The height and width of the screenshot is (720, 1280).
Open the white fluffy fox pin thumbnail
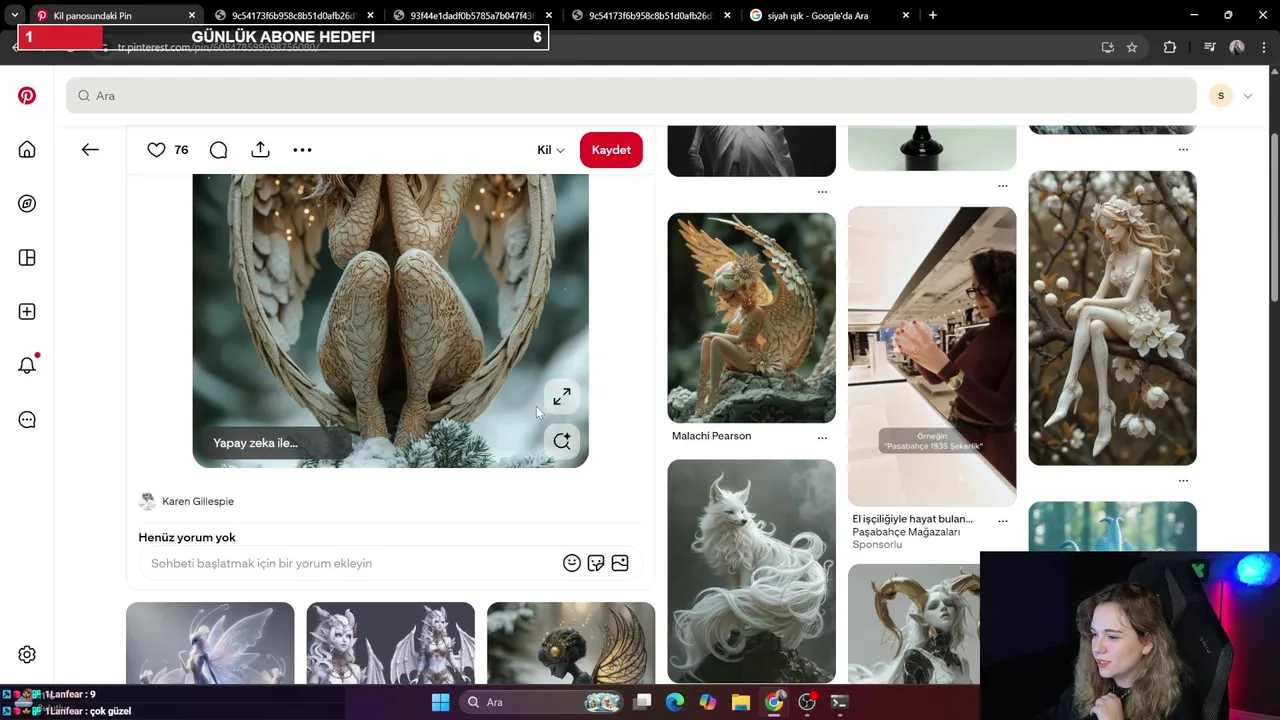pyautogui.click(x=751, y=571)
